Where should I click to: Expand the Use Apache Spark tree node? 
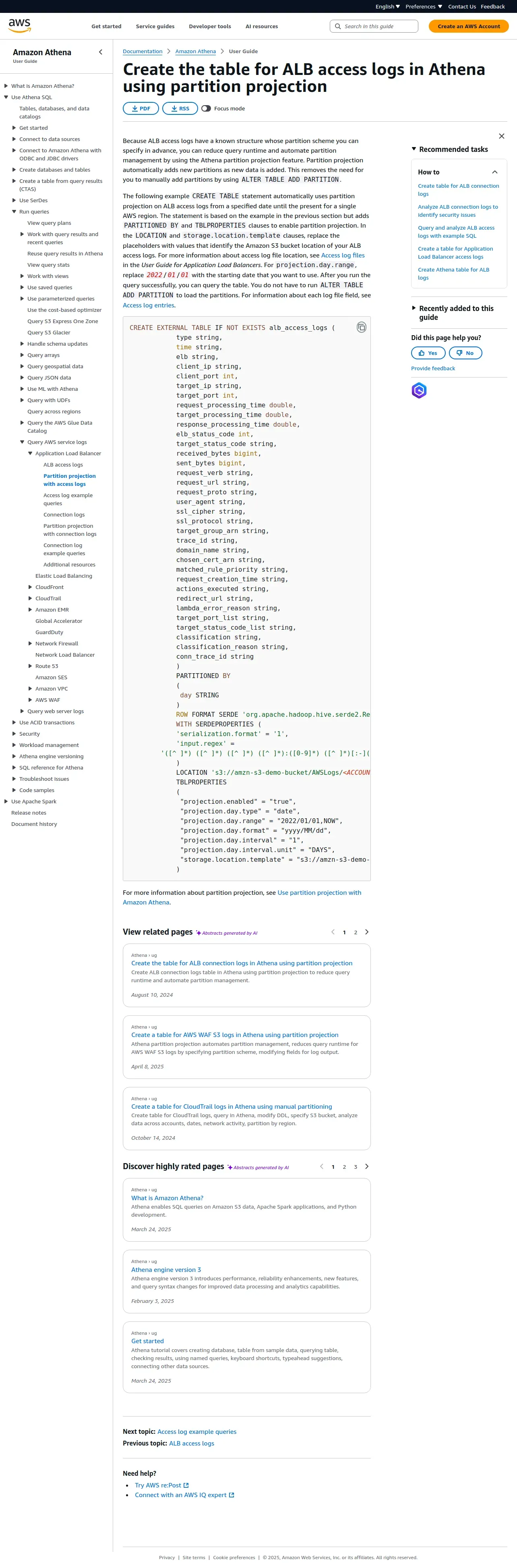[6, 802]
